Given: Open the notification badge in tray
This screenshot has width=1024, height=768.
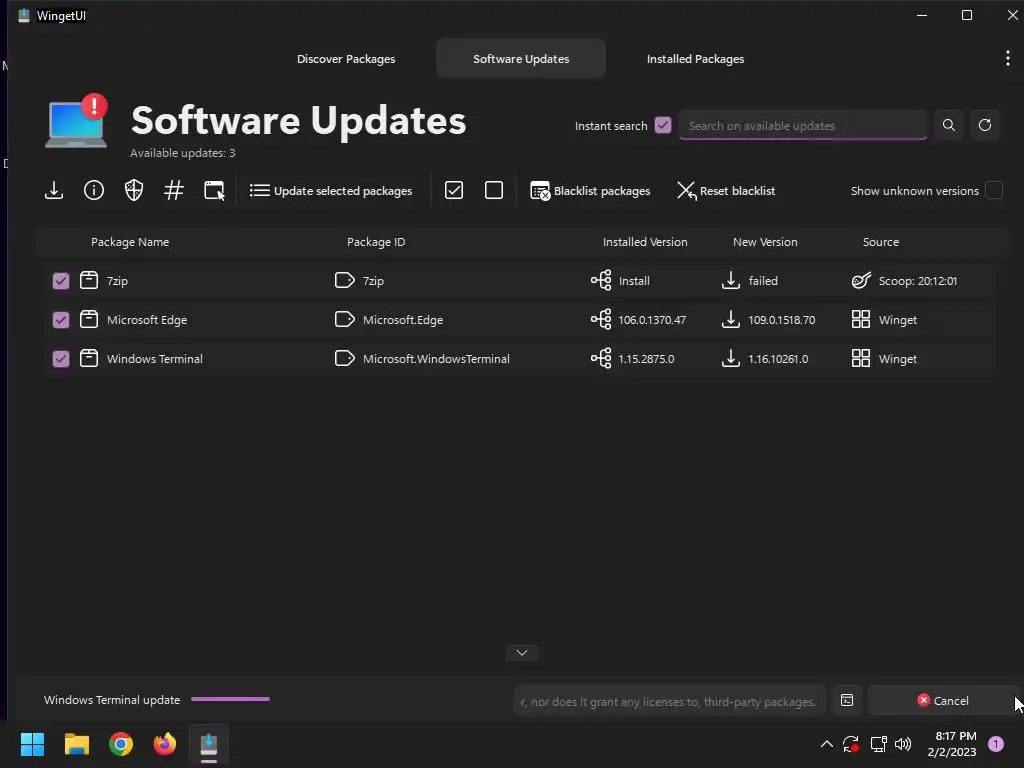Looking at the screenshot, I should [996, 744].
